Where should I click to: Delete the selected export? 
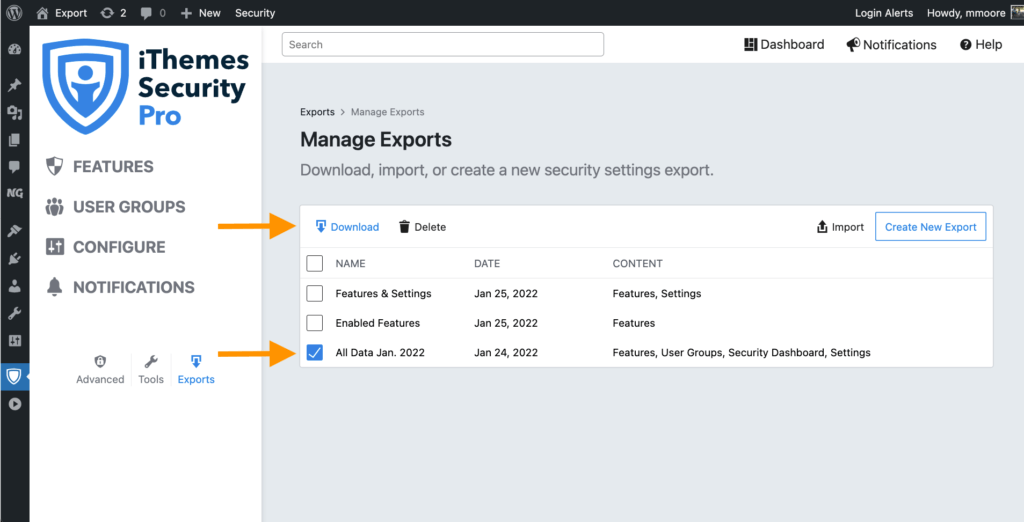click(x=422, y=227)
